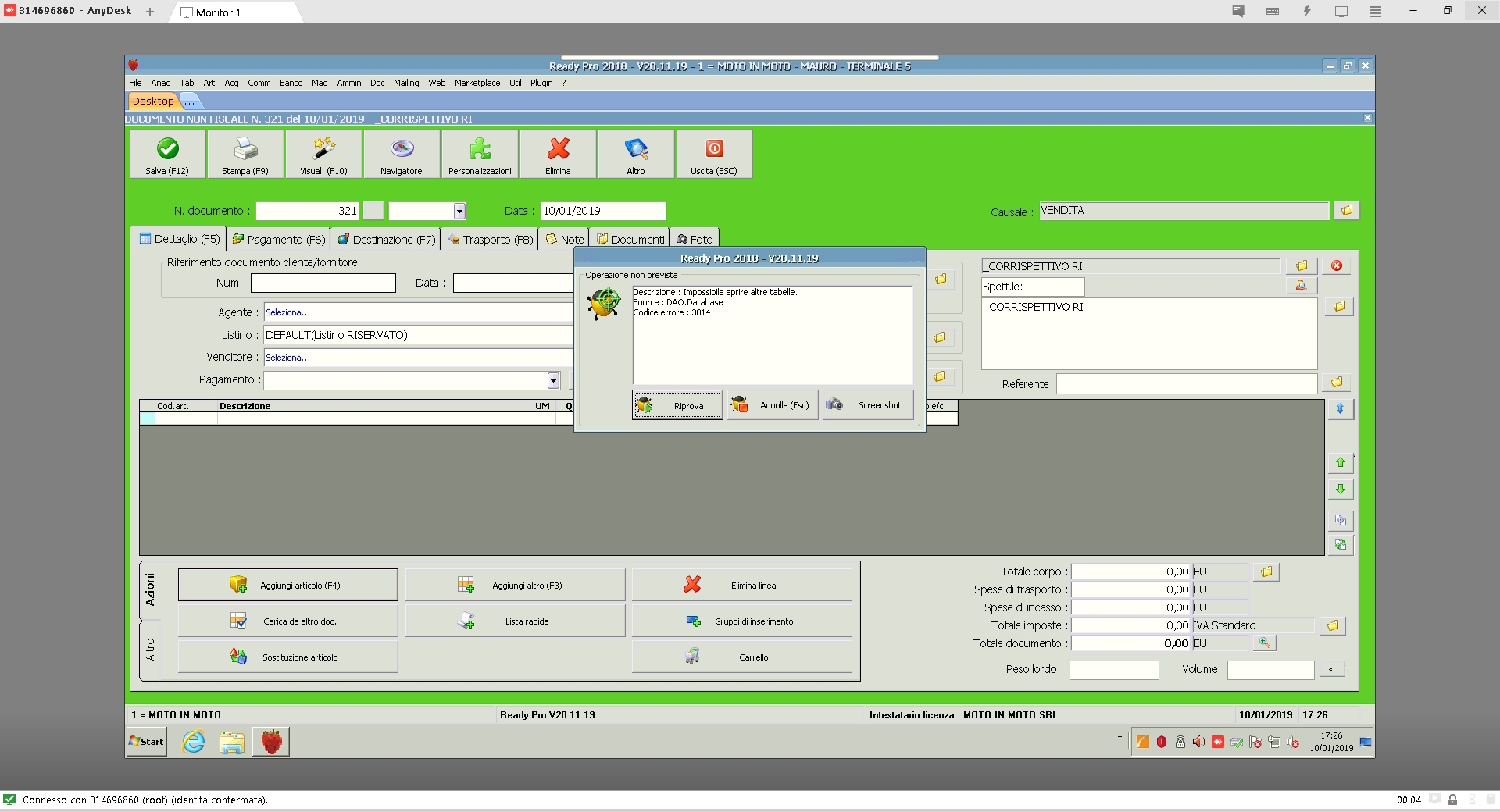Screen dimensions: 1500x812
Task: Click N. documento input field
Action: pos(308,211)
